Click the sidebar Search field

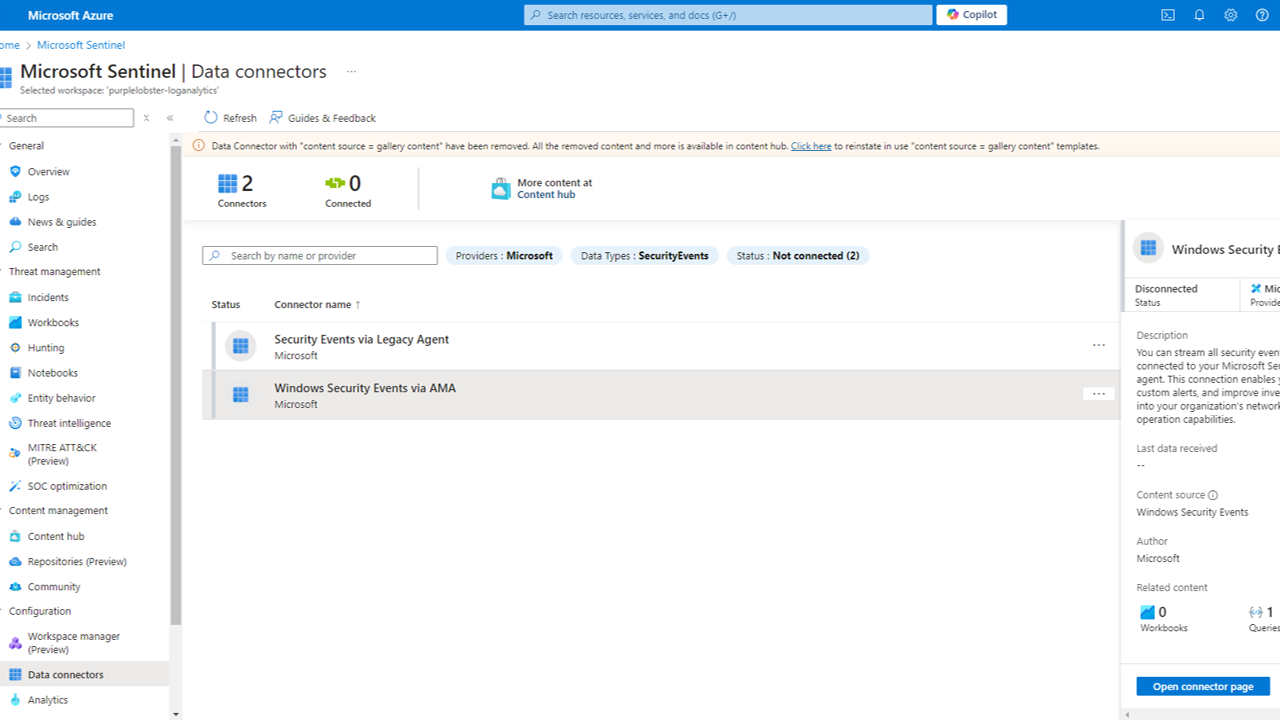point(67,118)
